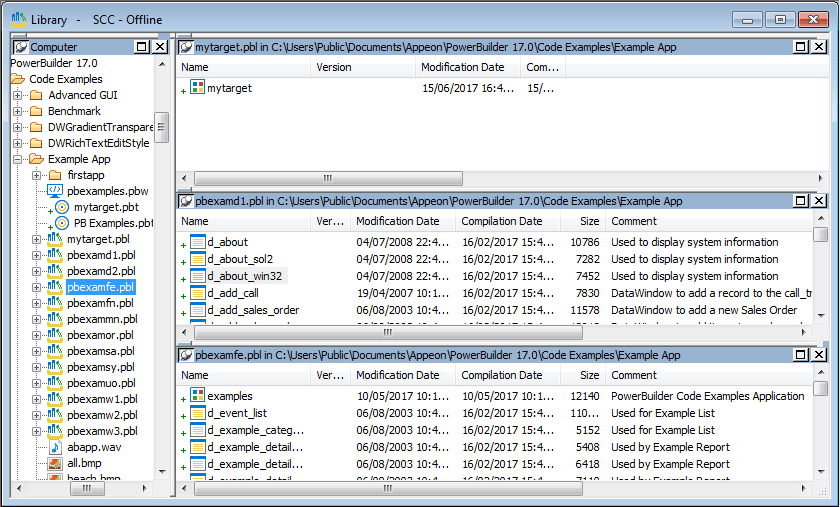Select the Benchmark folder
Image resolution: width=840 pixels, height=507 pixels.
pyautogui.click(x=73, y=111)
